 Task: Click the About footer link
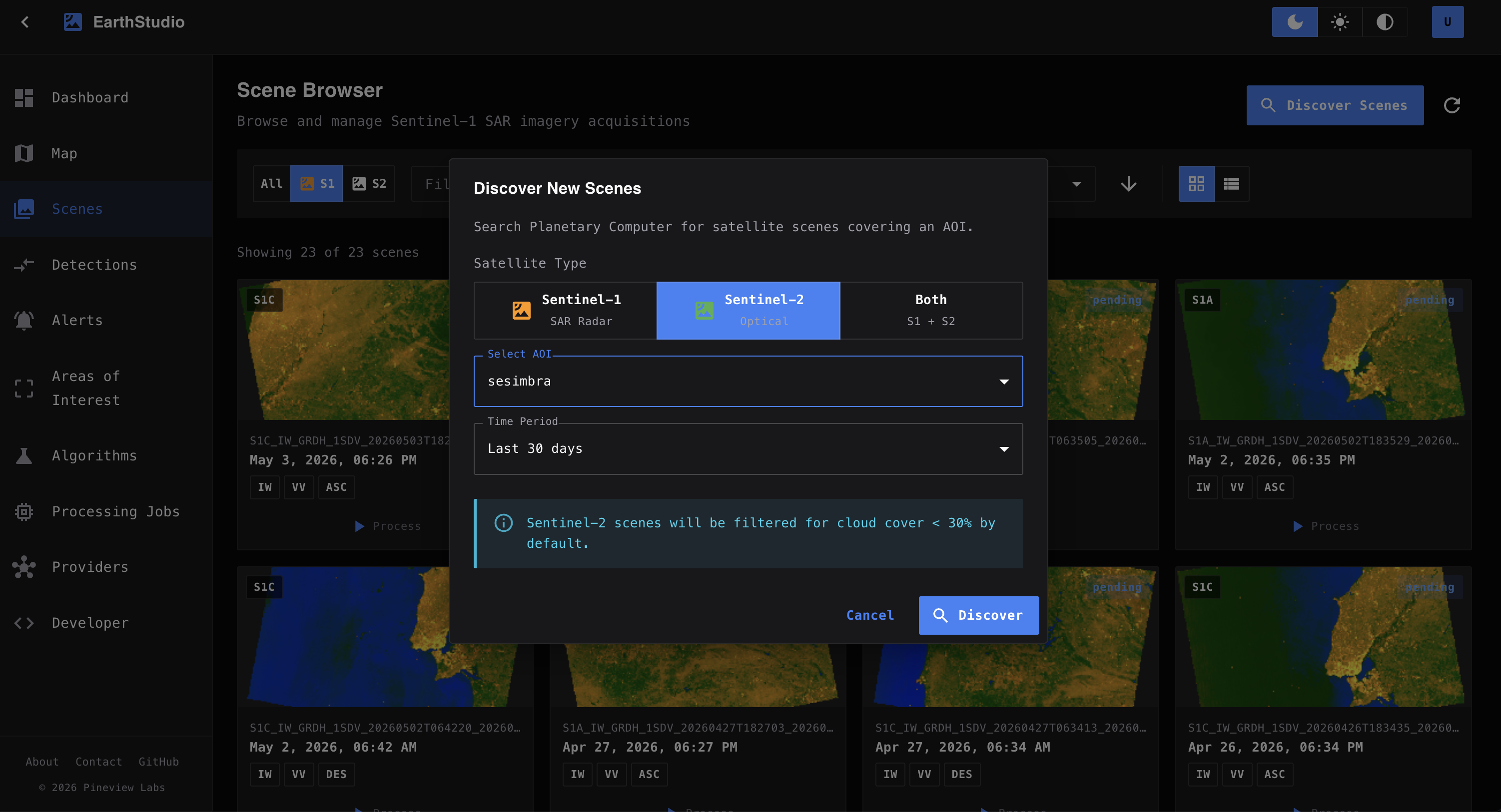42,762
